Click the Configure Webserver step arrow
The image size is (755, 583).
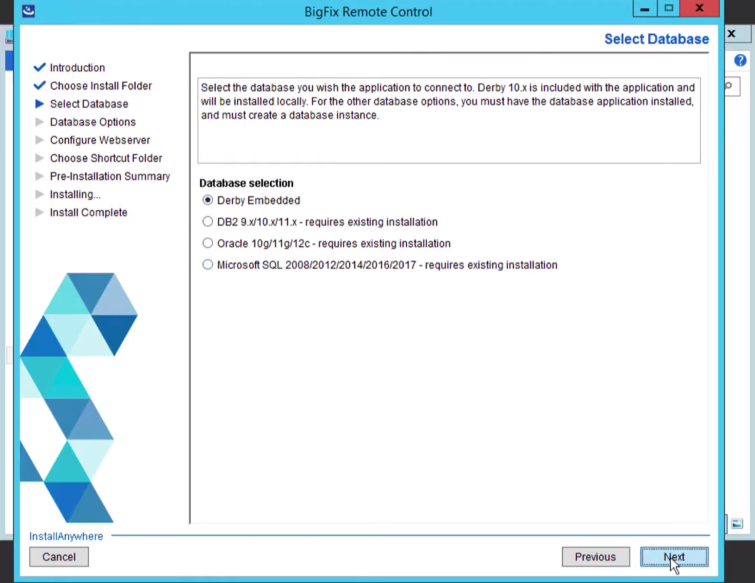pos(39,140)
